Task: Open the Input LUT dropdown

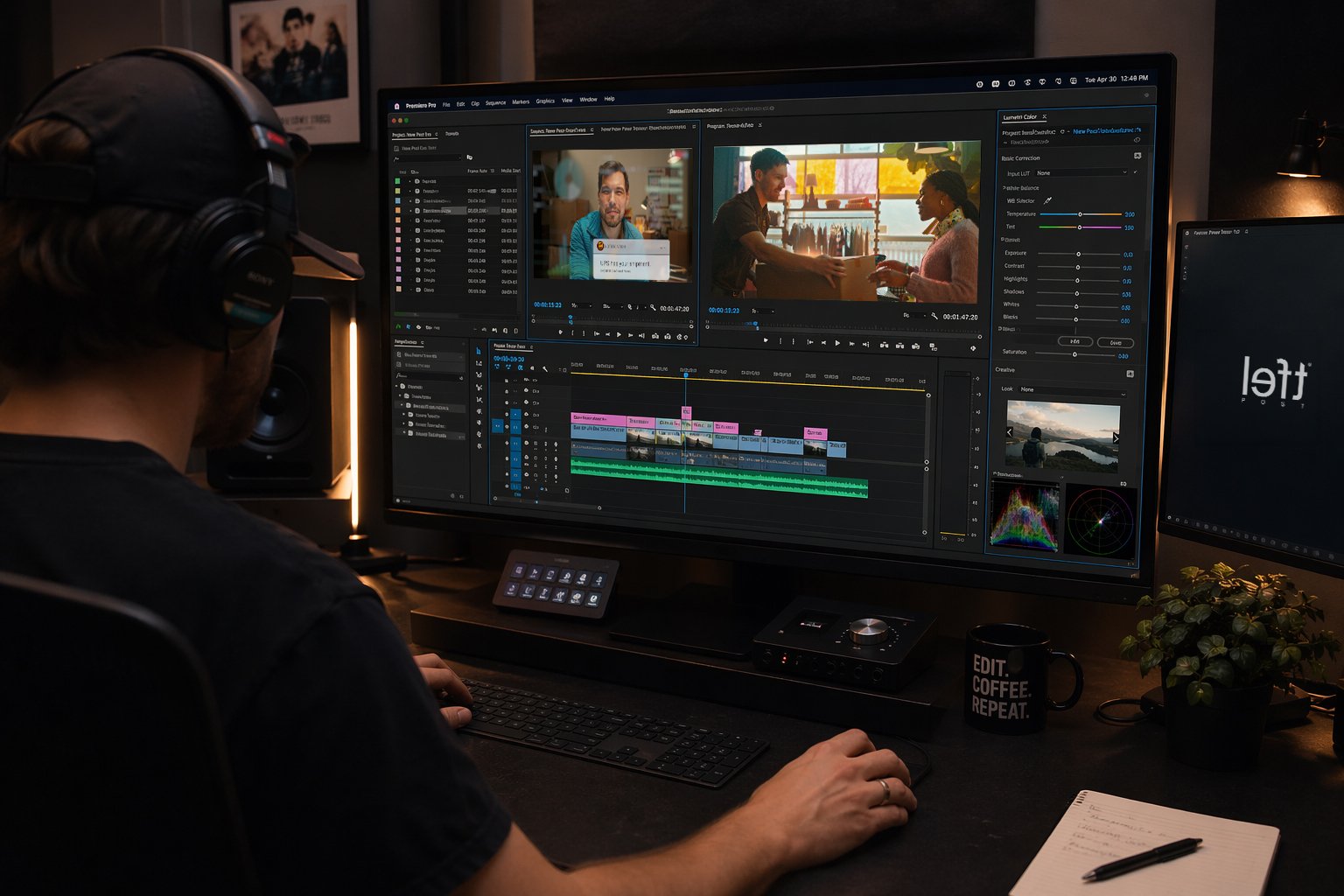Action: 1082,172
